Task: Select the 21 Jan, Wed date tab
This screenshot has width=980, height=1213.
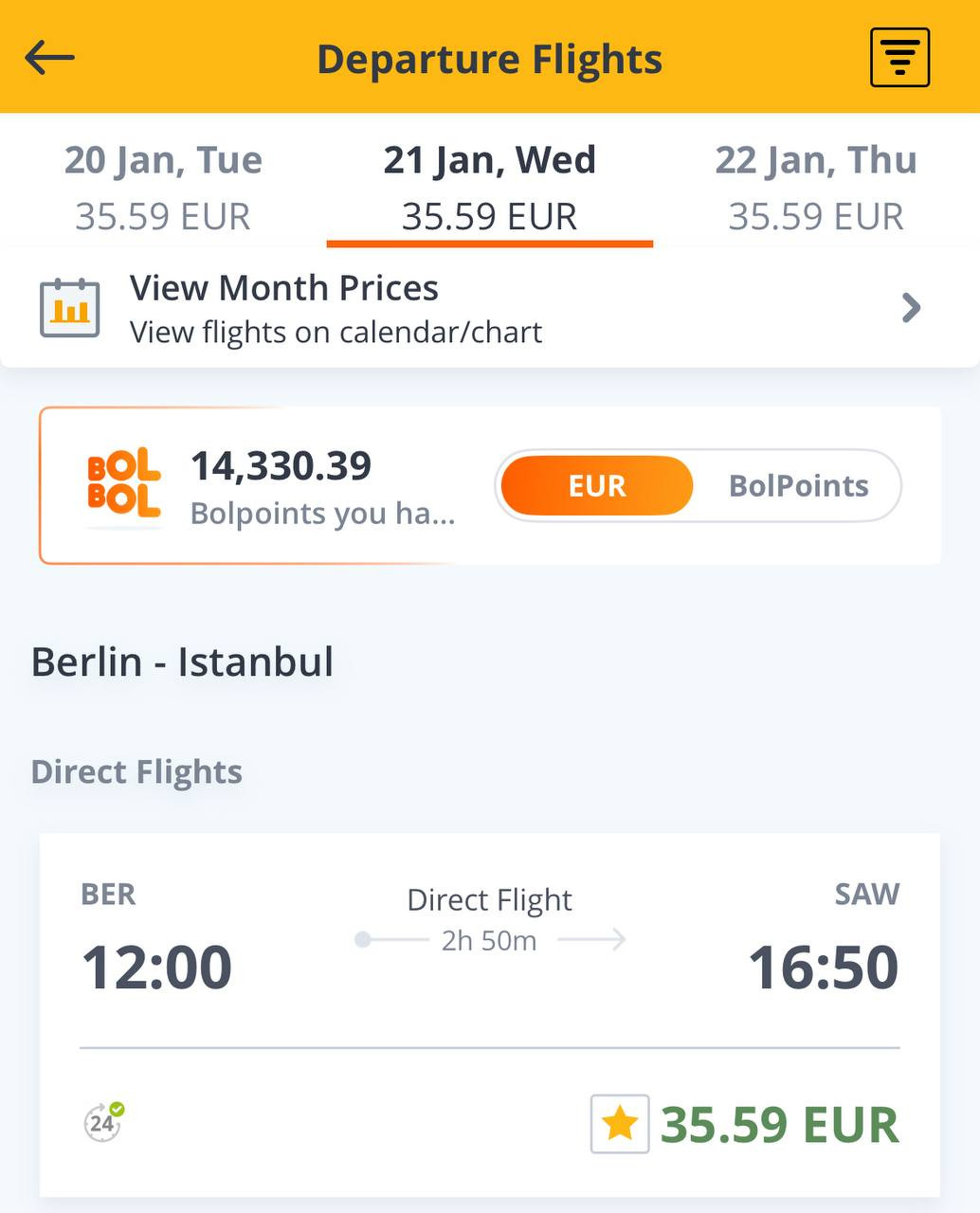Action: tap(489, 187)
